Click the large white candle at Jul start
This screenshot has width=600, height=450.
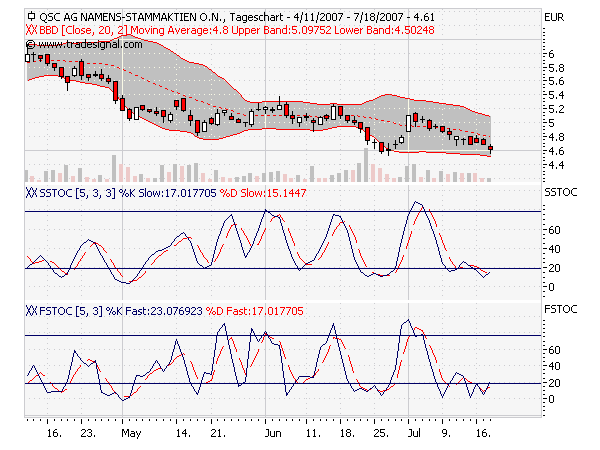pyautogui.click(x=408, y=123)
